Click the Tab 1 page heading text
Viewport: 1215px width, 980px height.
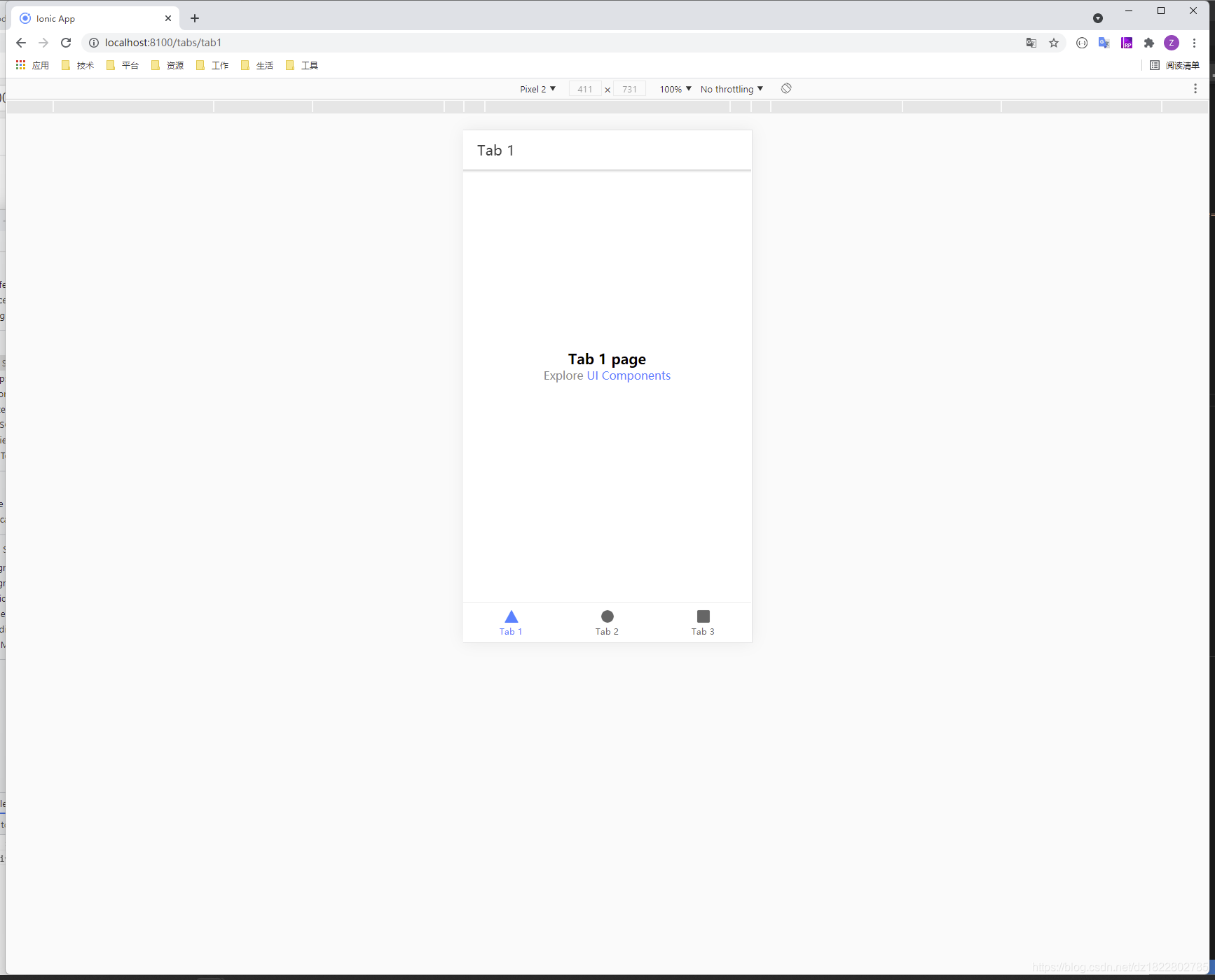pyautogui.click(x=607, y=359)
